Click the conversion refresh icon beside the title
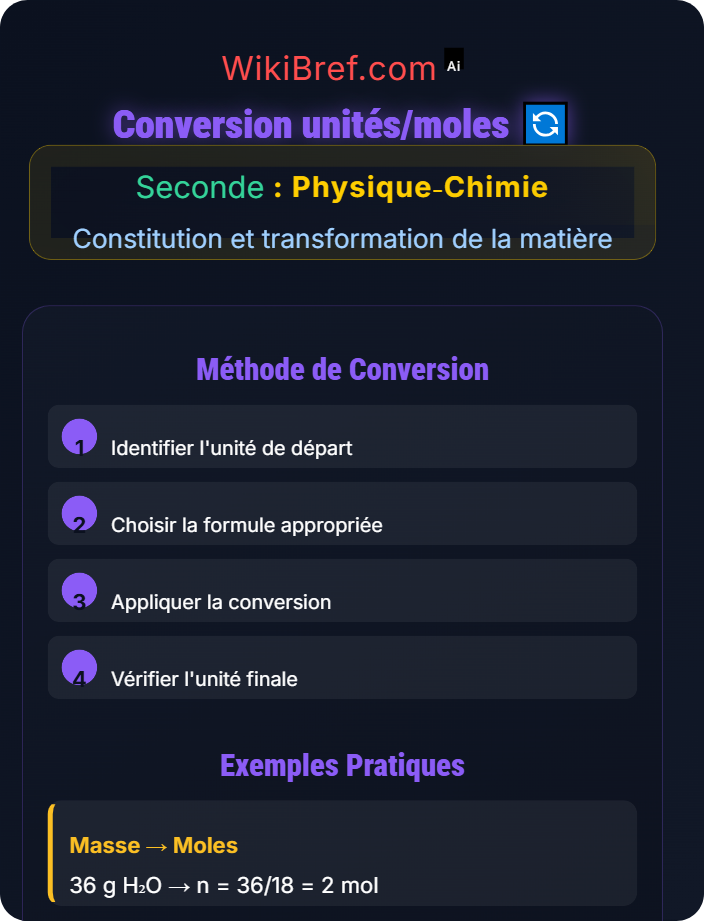 click(546, 123)
